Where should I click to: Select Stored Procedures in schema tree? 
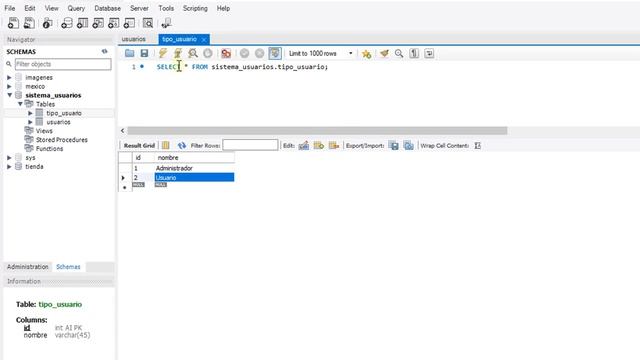[x=62, y=140]
